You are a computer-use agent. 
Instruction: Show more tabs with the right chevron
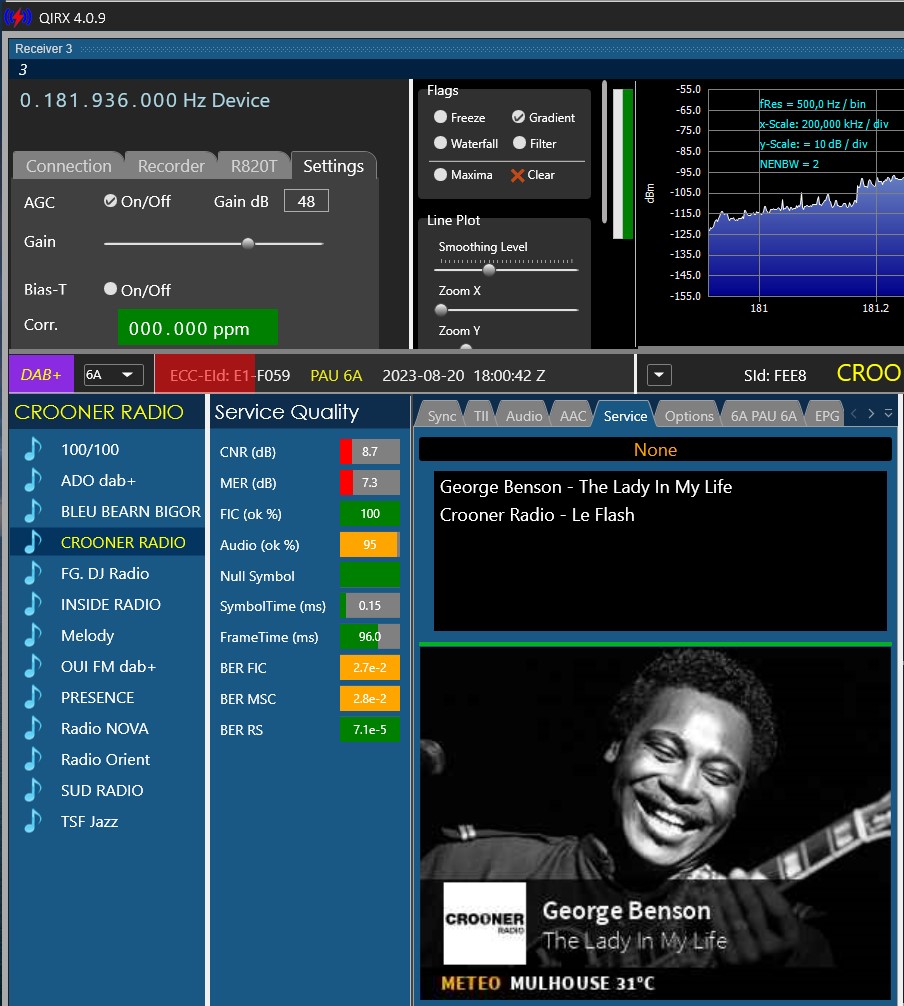871,414
